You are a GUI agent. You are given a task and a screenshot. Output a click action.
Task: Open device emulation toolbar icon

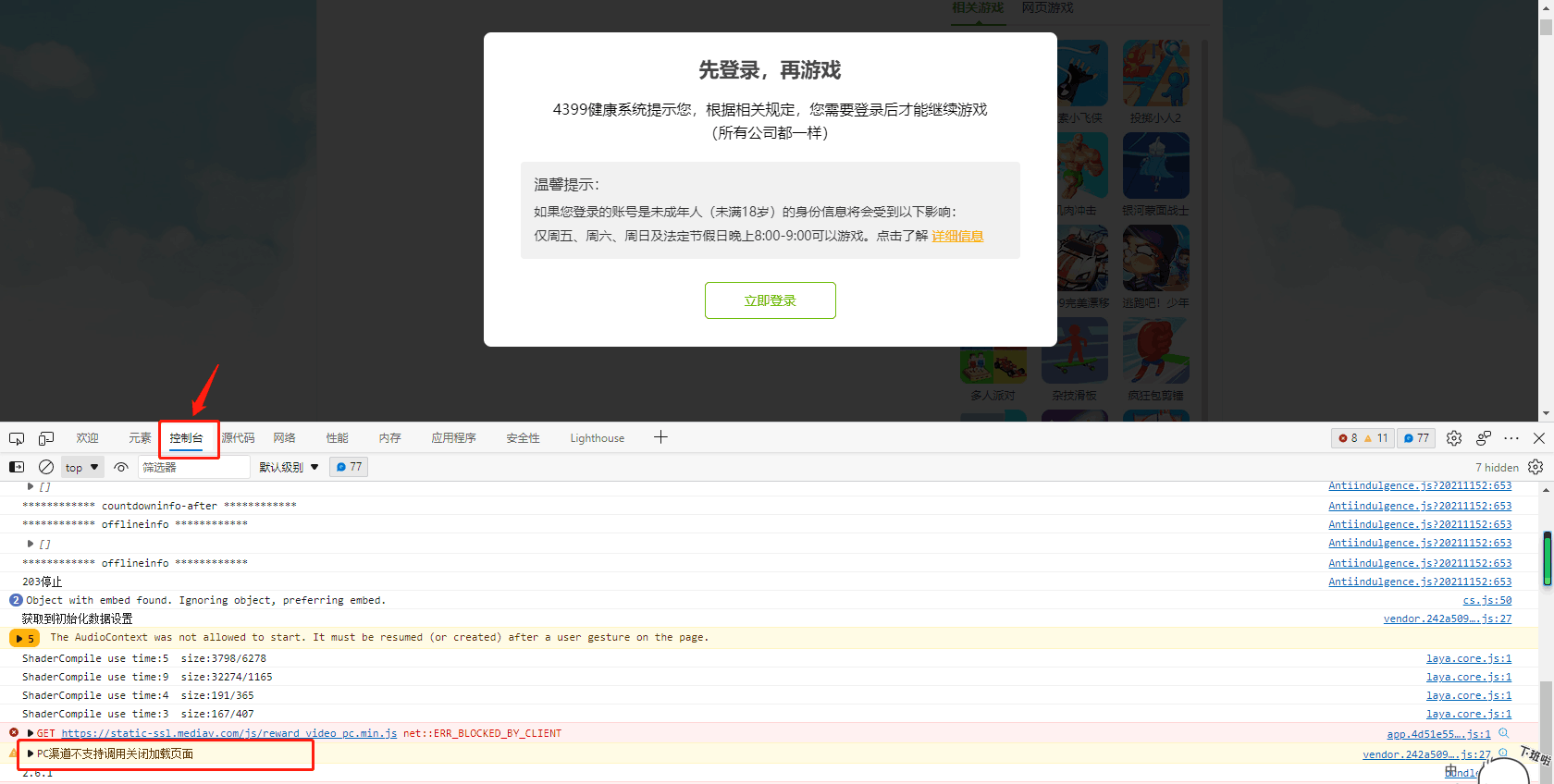tap(46, 438)
